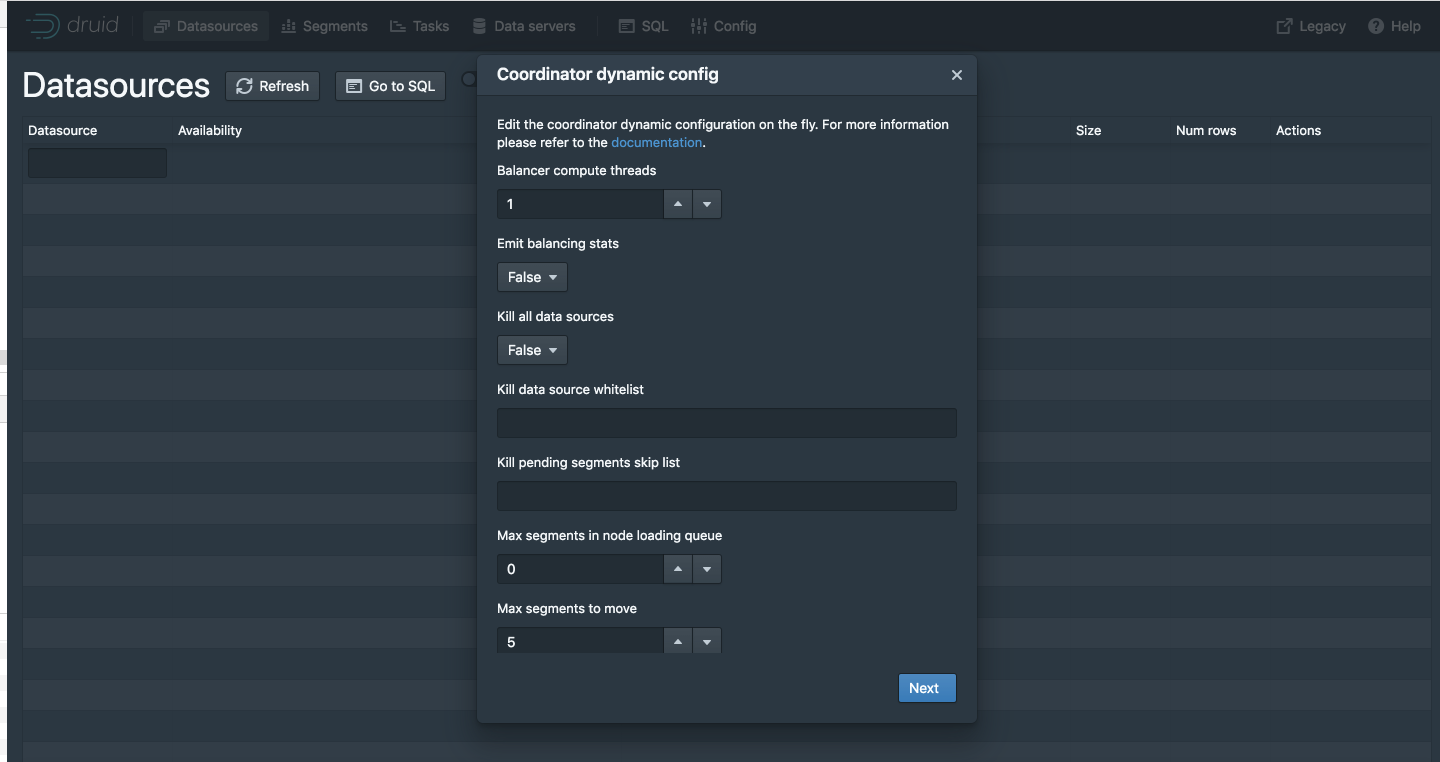This screenshot has width=1440, height=762.
Task: Open Emit balancing stats dropdown
Action: click(532, 277)
